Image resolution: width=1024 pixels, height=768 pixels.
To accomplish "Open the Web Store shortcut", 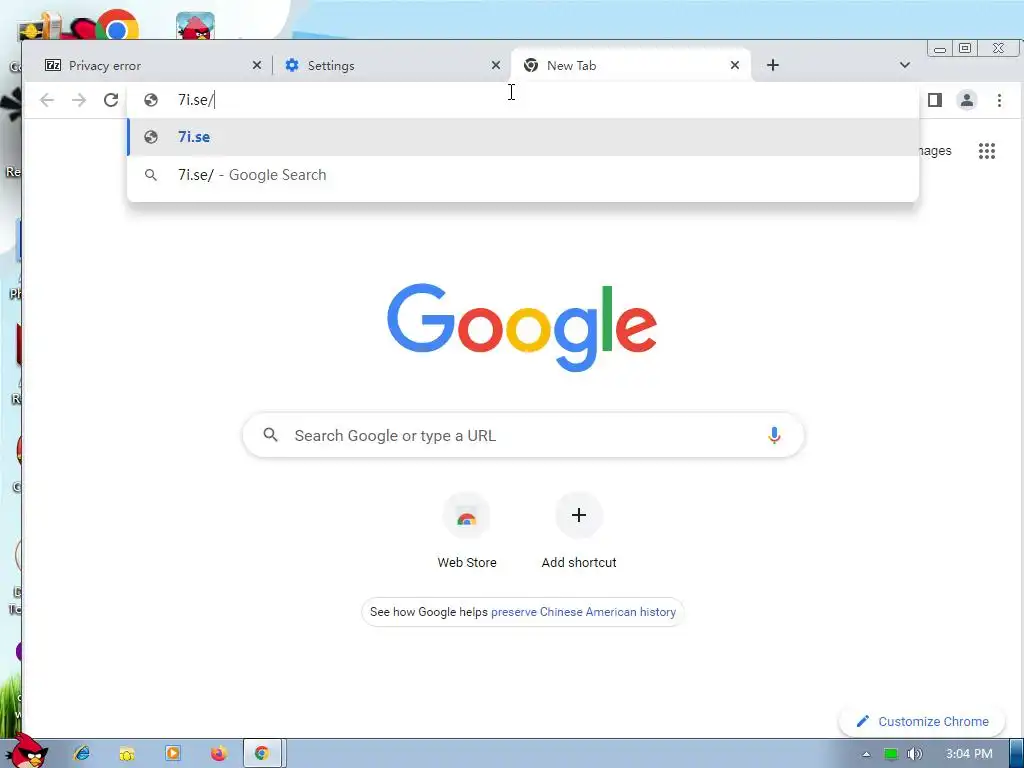I will click(x=467, y=532).
